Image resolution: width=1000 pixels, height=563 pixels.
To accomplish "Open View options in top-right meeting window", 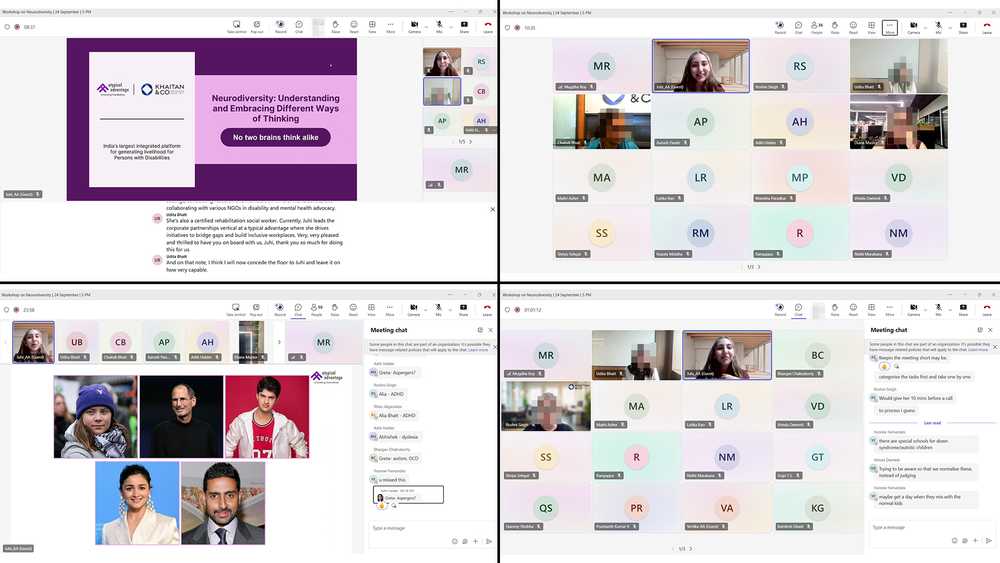I will [x=871, y=27].
